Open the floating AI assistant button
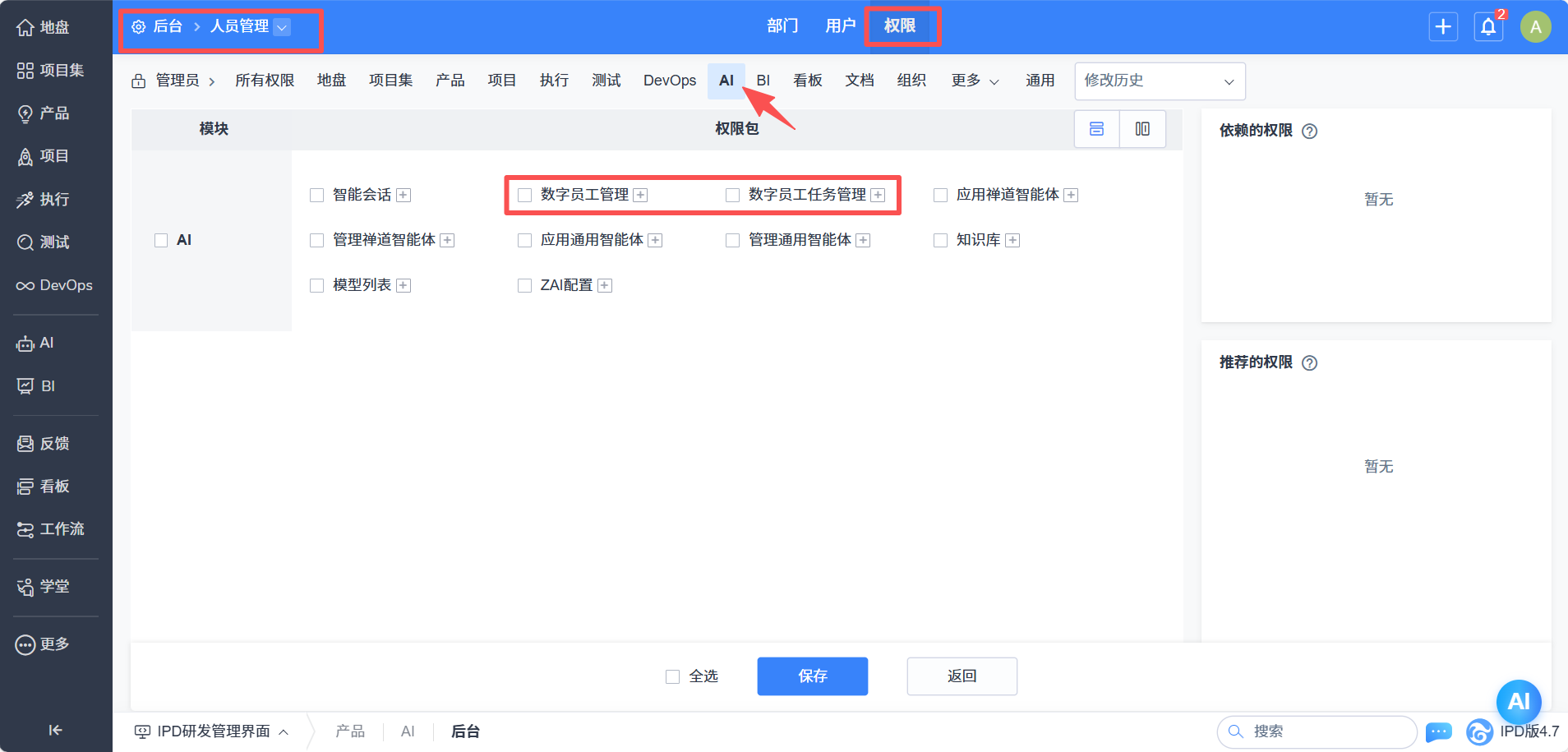This screenshot has height=752, width=1568. pyautogui.click(x=1518, y=701)
